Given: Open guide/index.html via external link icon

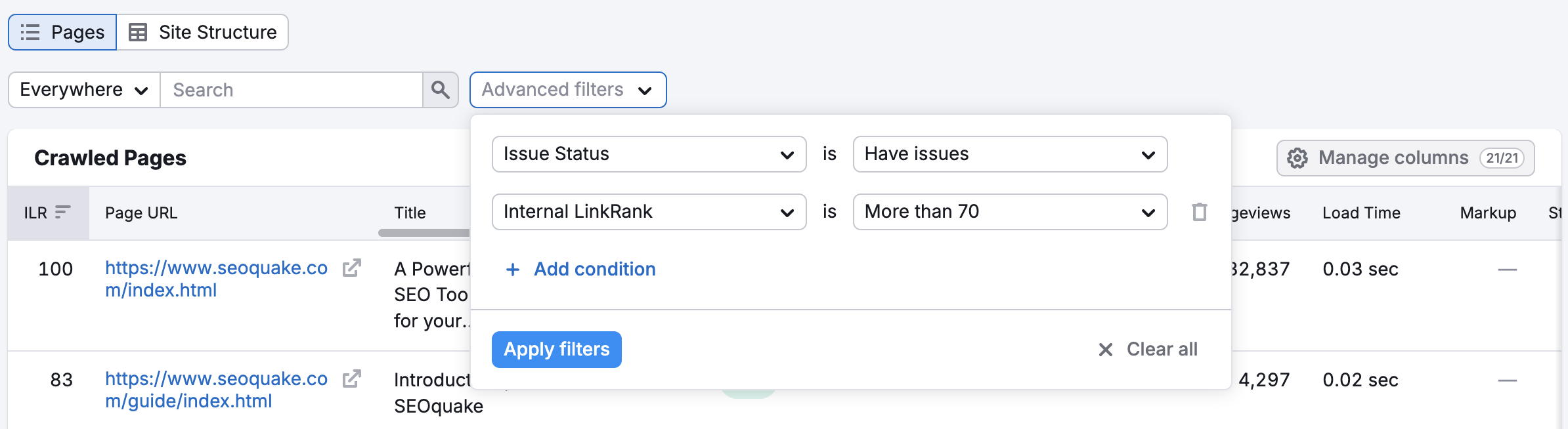Looking at the screenshot, I should [x=353, y=378].
